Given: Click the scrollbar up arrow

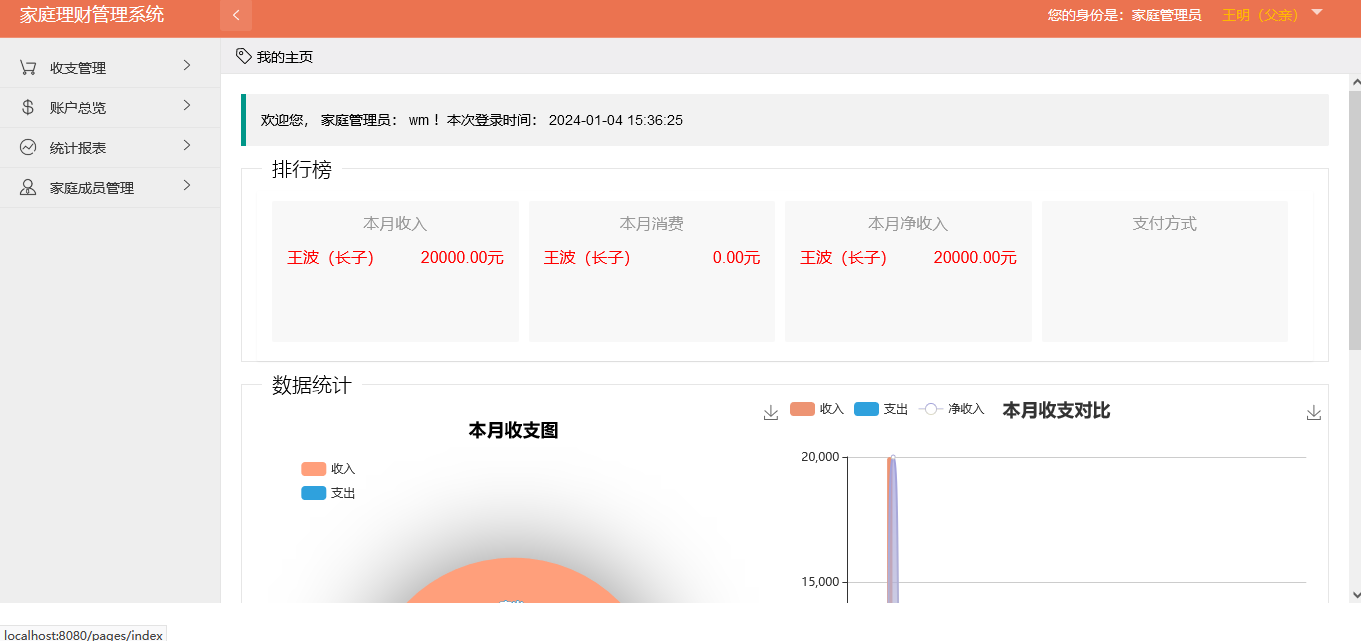Looking at the screenshot, I should 1355,82.
